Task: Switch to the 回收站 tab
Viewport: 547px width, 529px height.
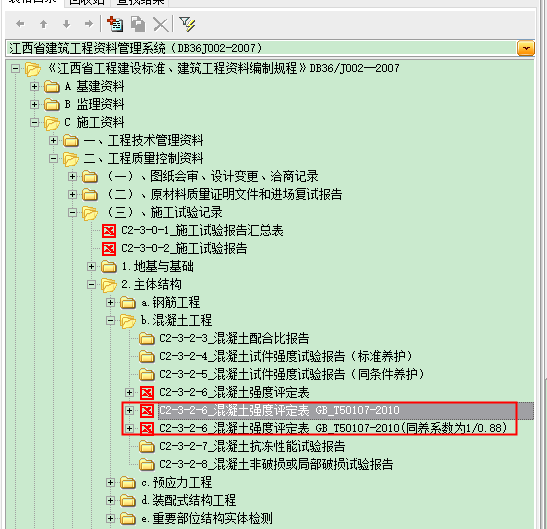Action: 87,2
